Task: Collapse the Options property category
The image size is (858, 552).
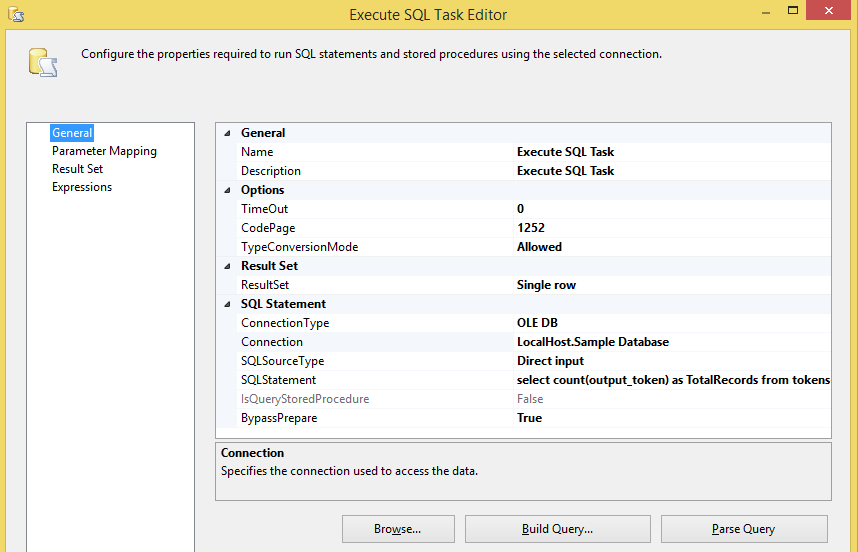Action: pyautogui.click(x=227, y=190)
